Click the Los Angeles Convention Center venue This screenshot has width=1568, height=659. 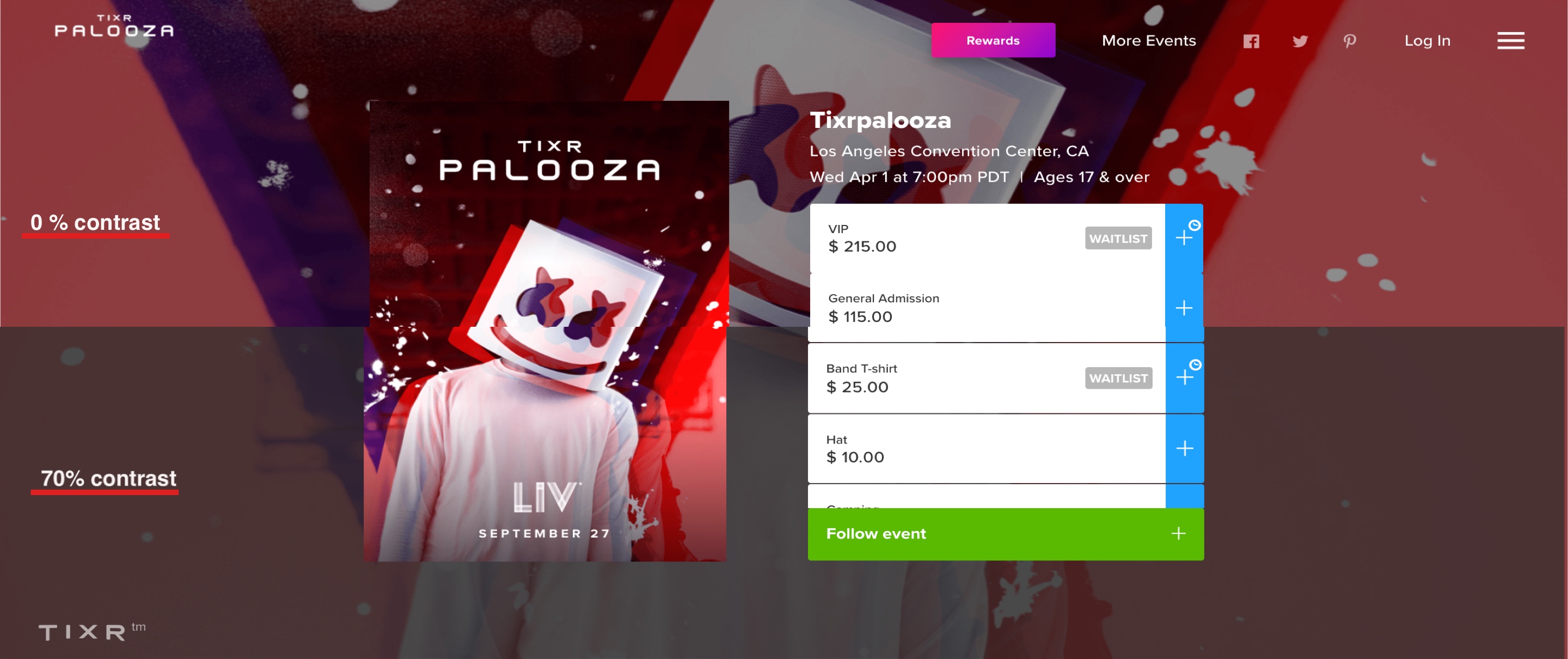click(x=949, y=151)
